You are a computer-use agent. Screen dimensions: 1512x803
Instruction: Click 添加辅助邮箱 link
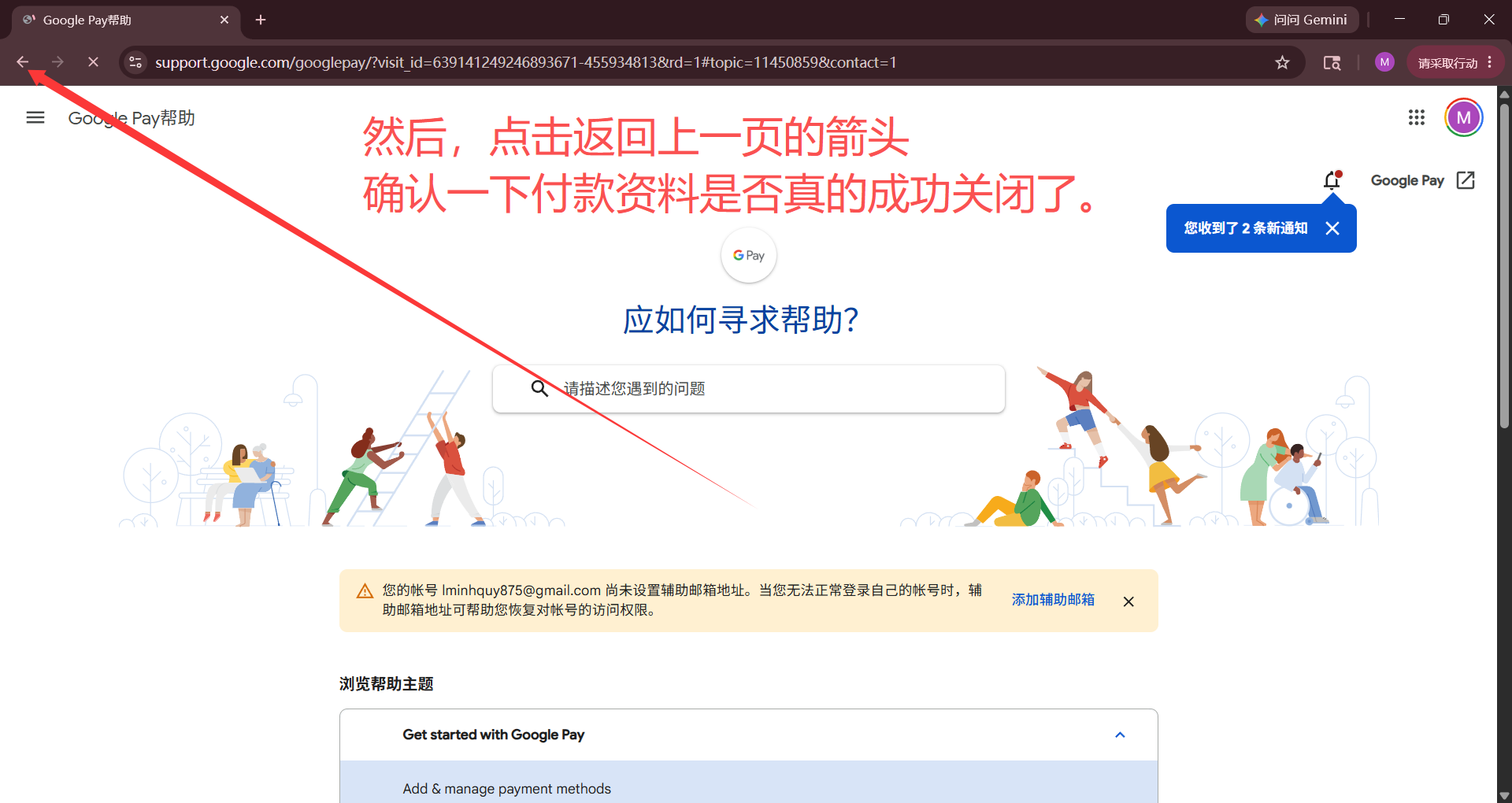(1053, 600)
